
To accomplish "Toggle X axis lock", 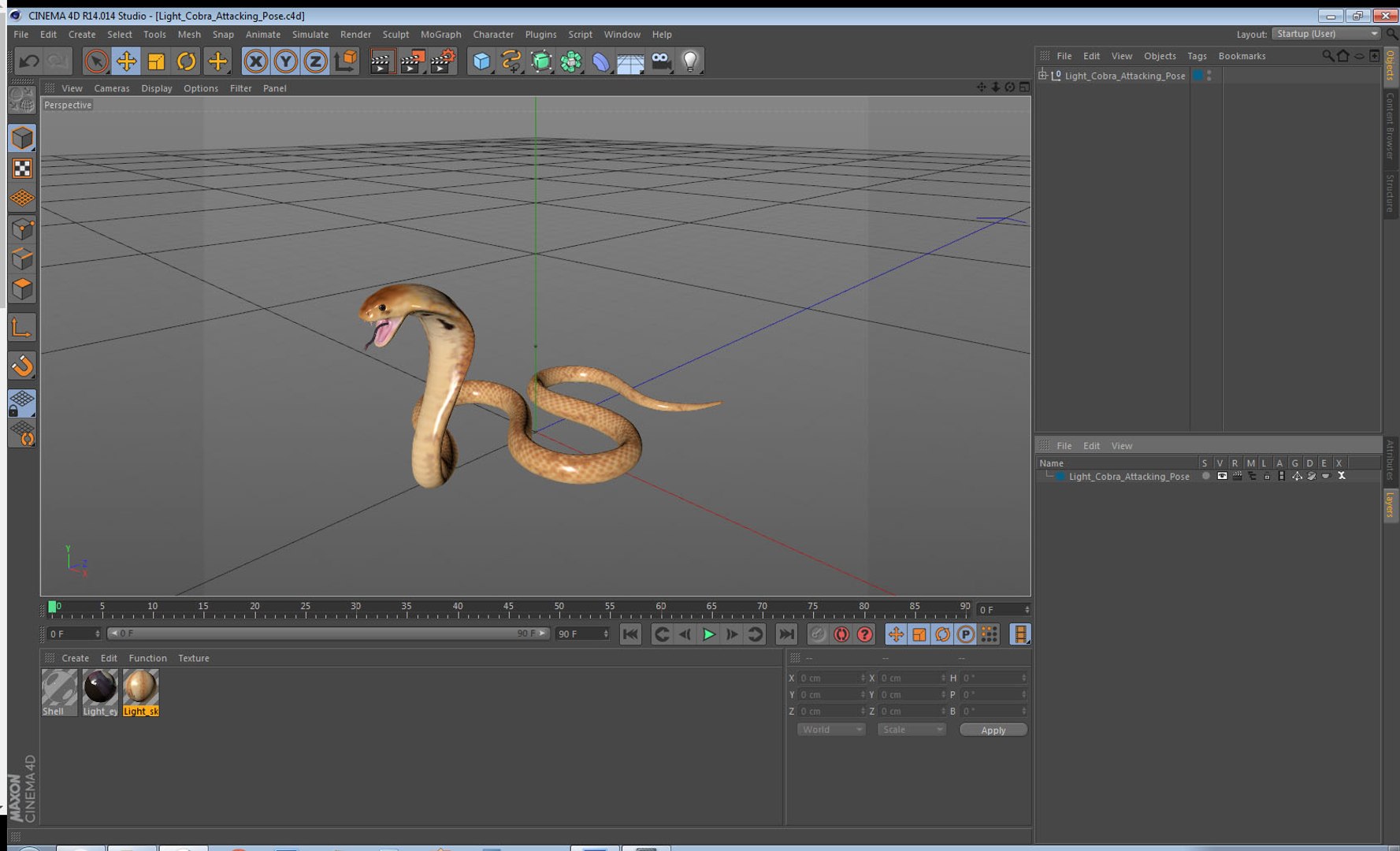I will (255, 61).
